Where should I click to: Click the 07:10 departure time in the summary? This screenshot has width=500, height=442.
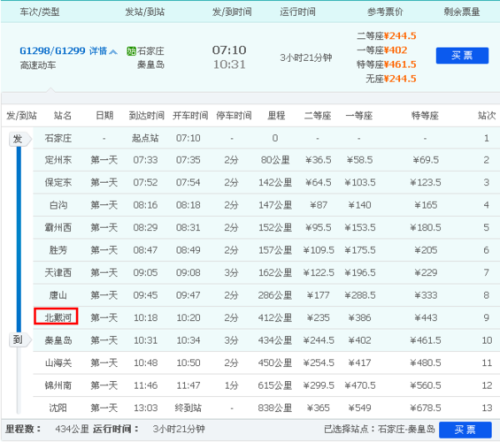click(x=229, y=50)
